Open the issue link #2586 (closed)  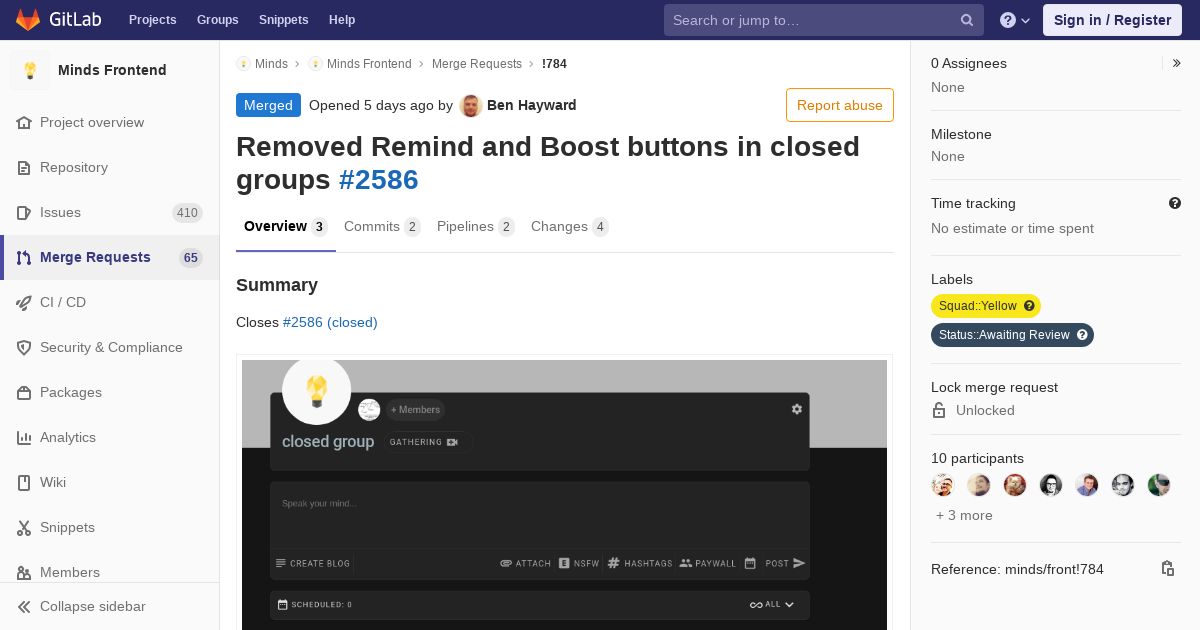330,322
